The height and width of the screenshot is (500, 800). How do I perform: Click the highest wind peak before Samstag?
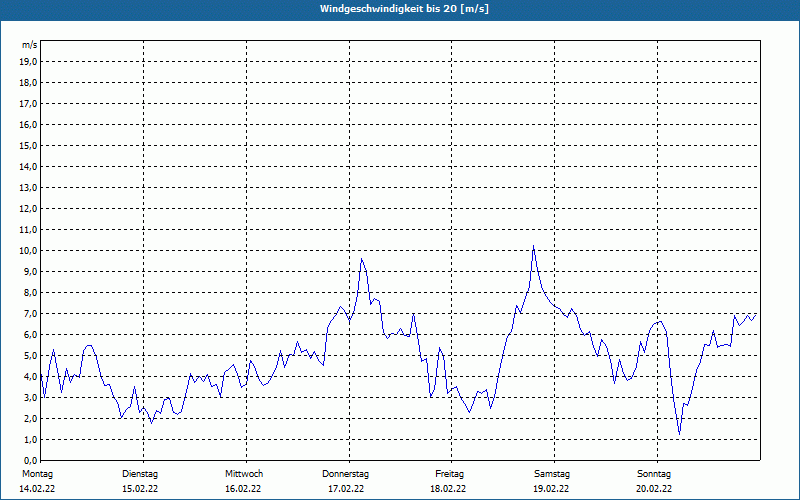coord(533,246)
